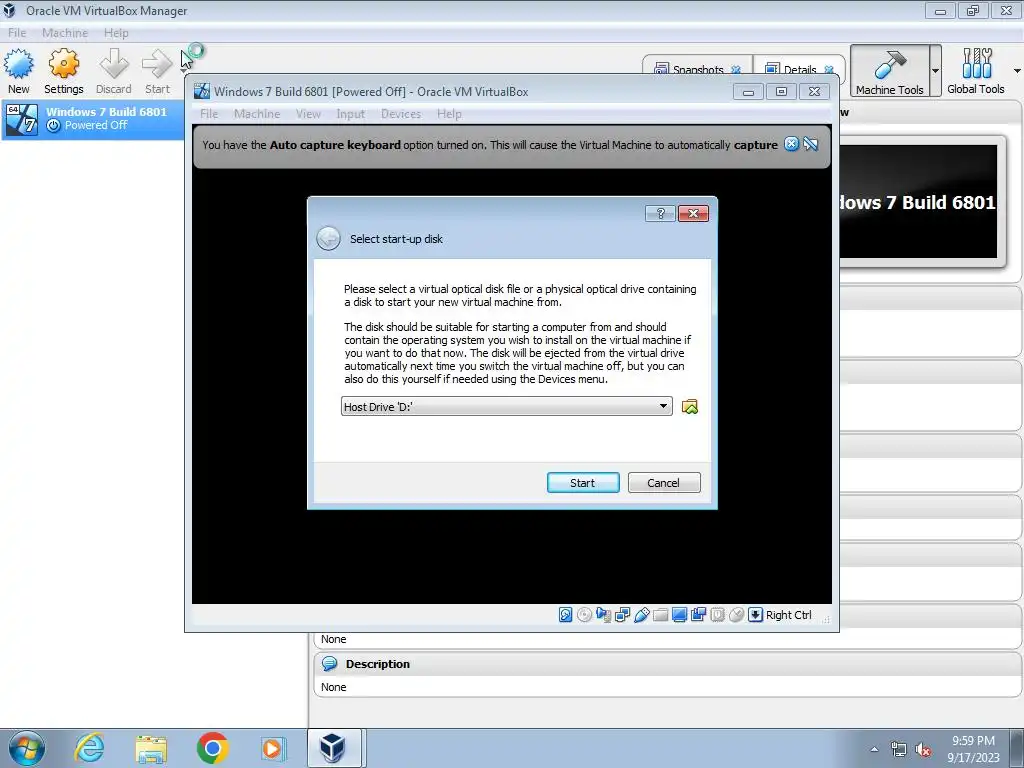Open the VM window Help menu
Screen dimensions: 1024x768
pyautogui.click(x=449, y=114)
